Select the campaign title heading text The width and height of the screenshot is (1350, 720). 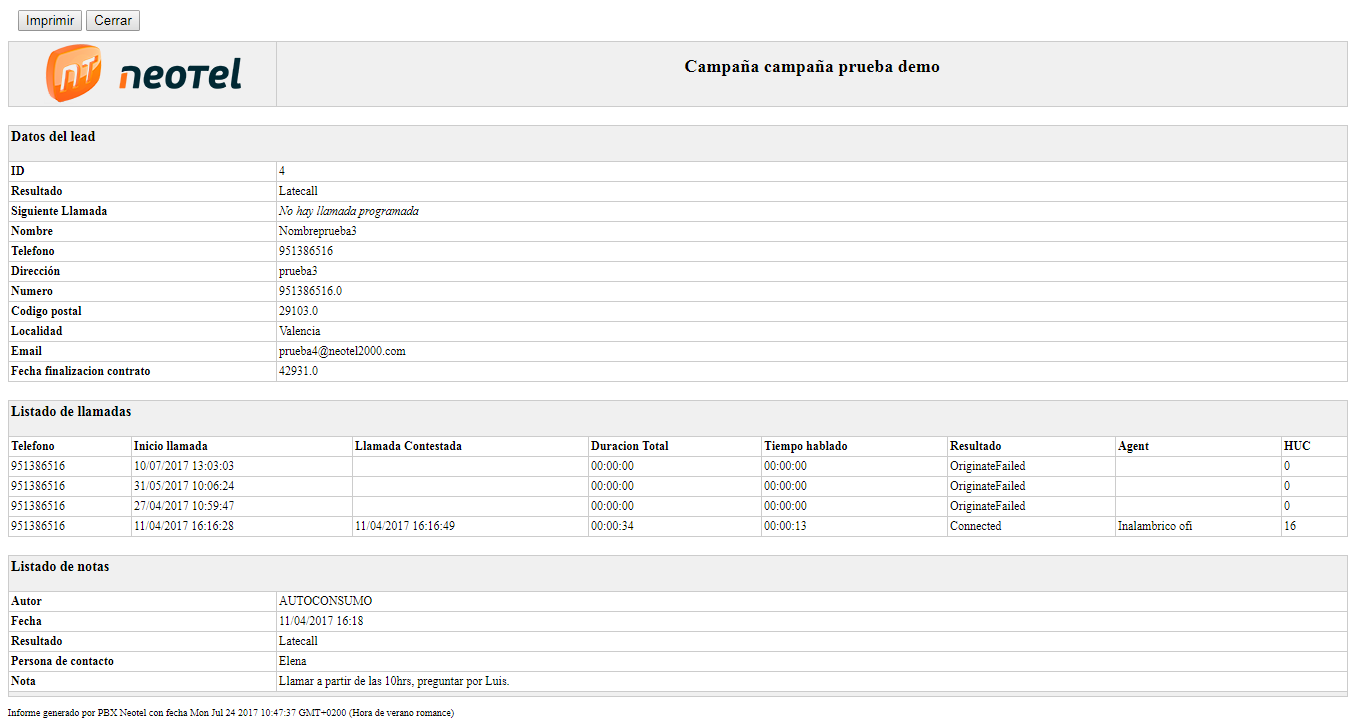(811, 67)
